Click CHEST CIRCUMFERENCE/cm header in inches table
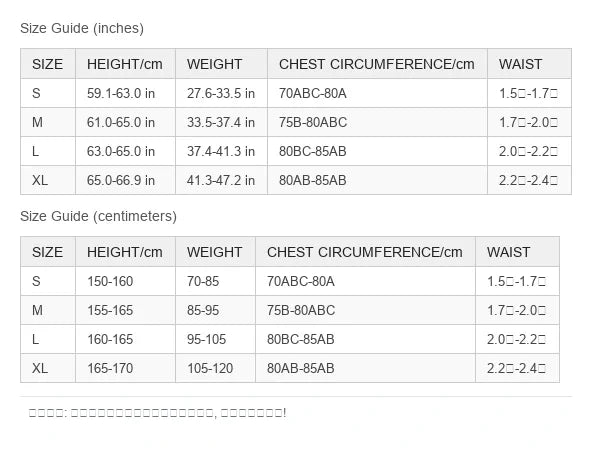The width and height of the screenshot is (591, 454). (377, 64)
